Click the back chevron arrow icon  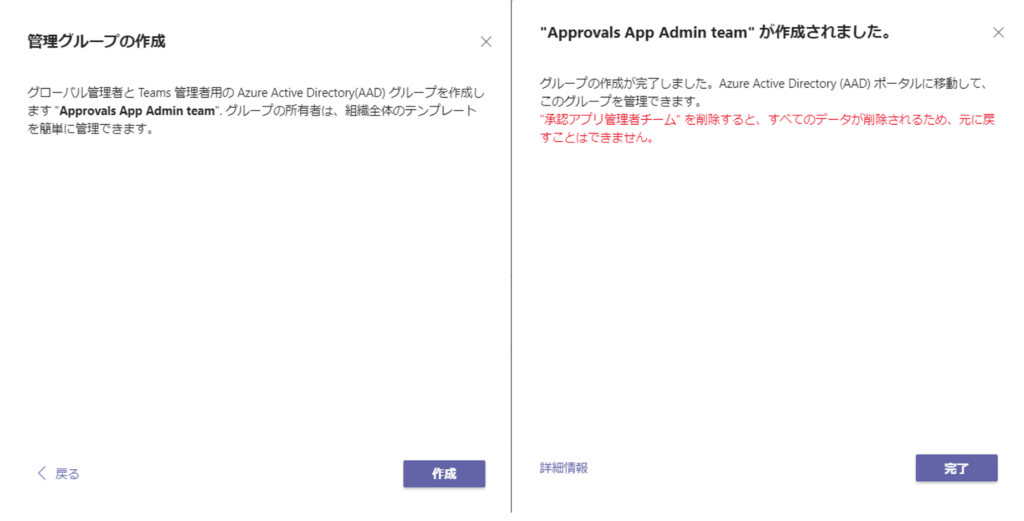point(42,474)
